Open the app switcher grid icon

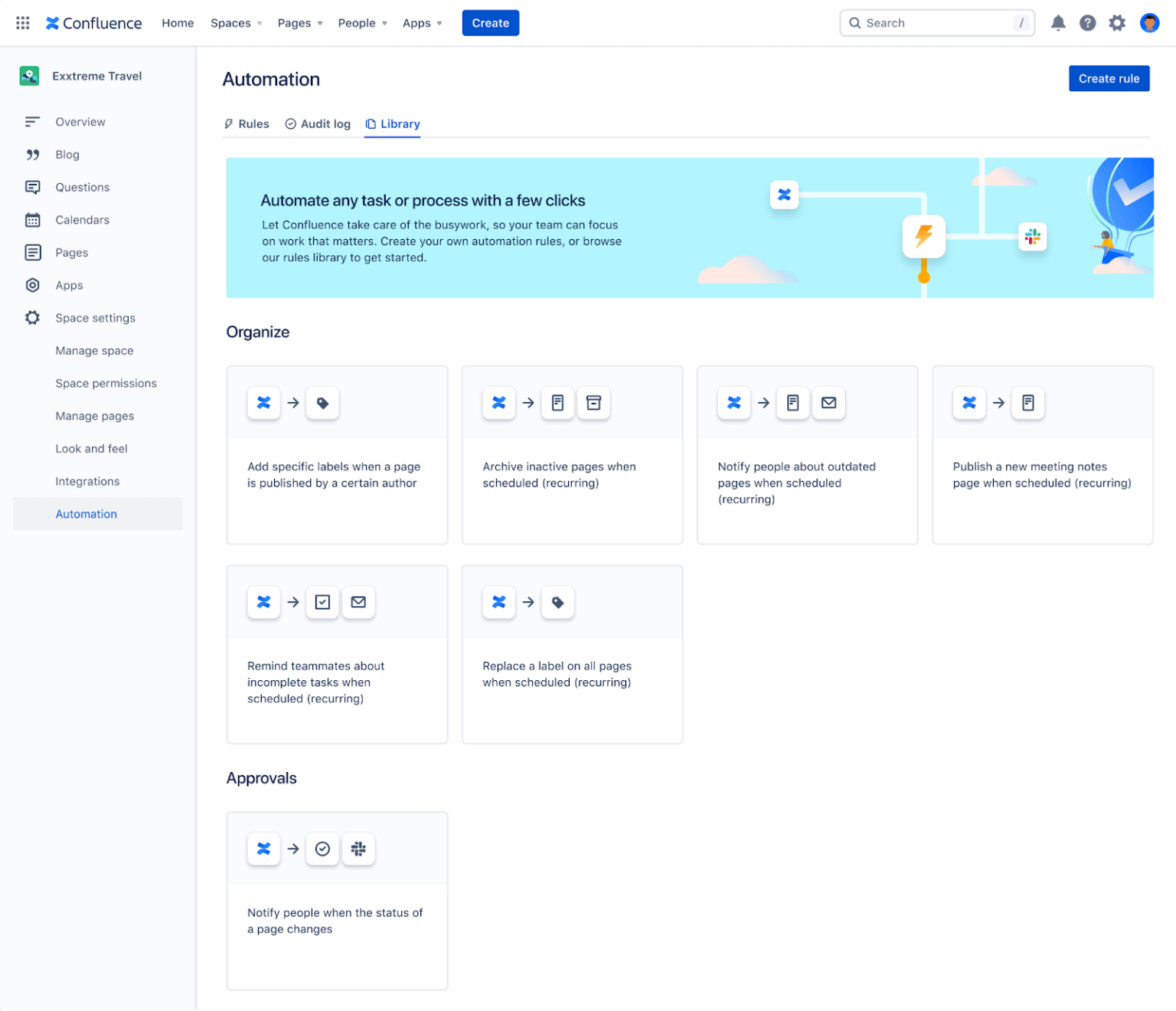(x=22, y=22)
